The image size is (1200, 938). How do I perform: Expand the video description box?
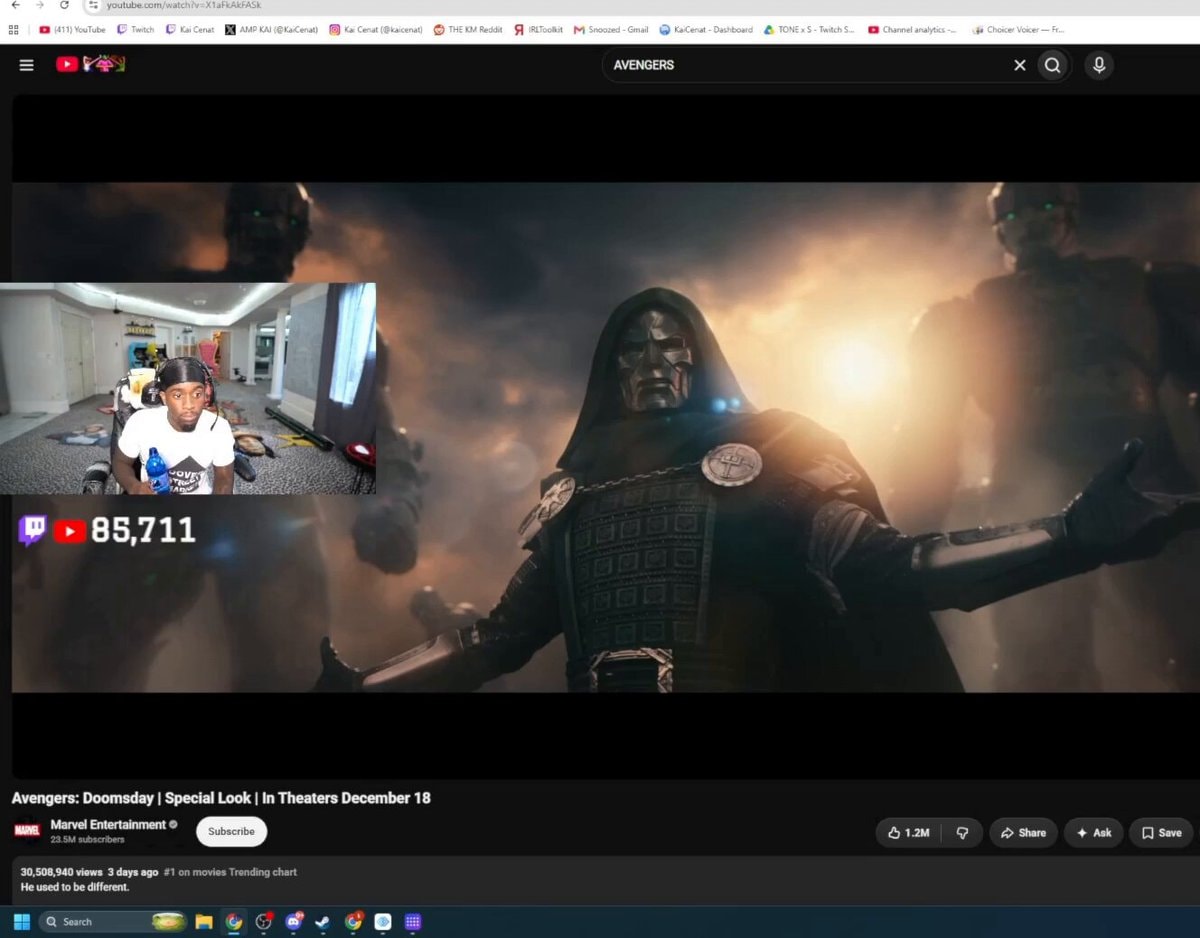605,880
